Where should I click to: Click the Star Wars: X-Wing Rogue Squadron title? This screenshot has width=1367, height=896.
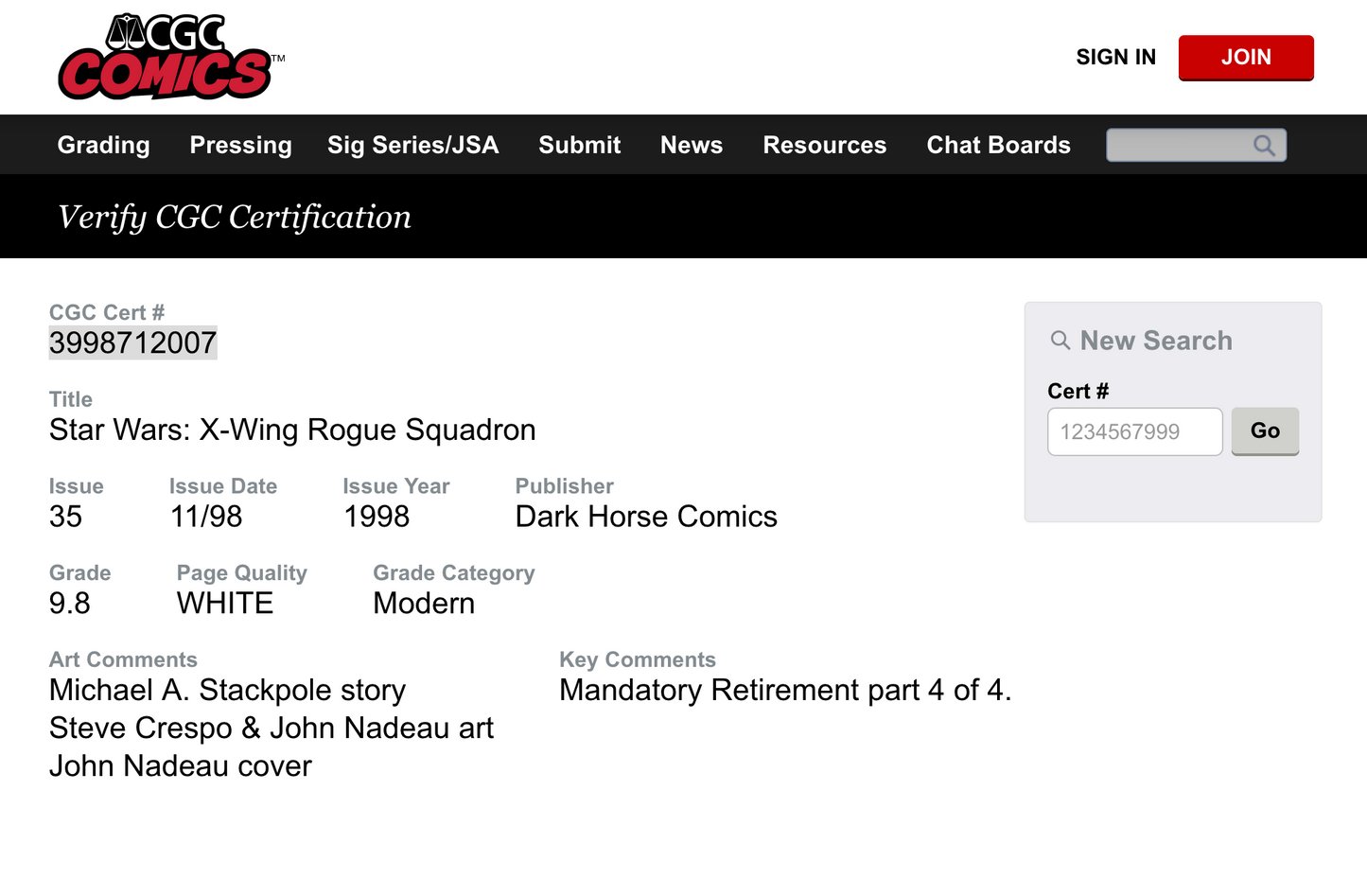click(x=292, y=430)
